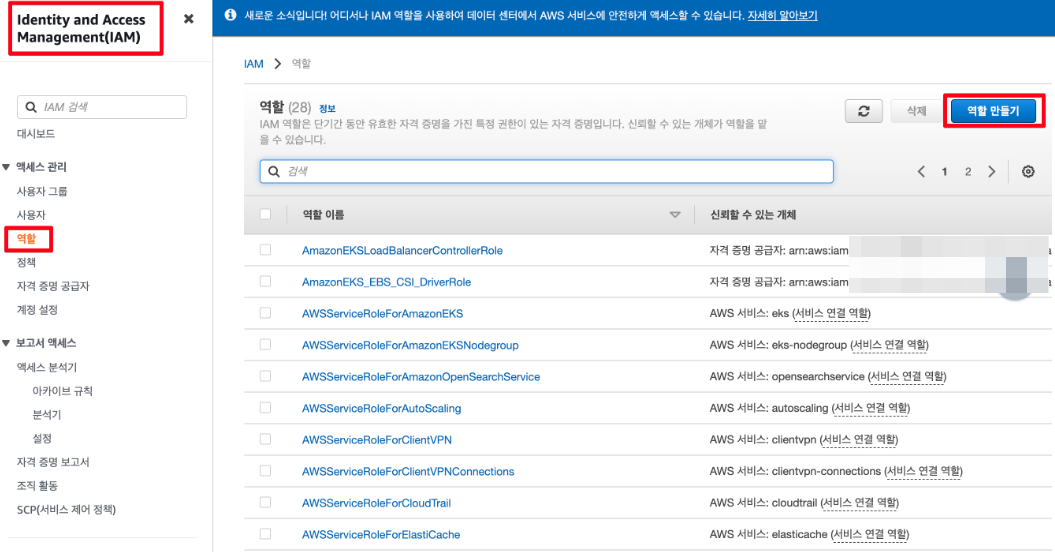Open the table preferences gear icon
The width and height of the screenshot is (1055, 552).
[1028, 172]
